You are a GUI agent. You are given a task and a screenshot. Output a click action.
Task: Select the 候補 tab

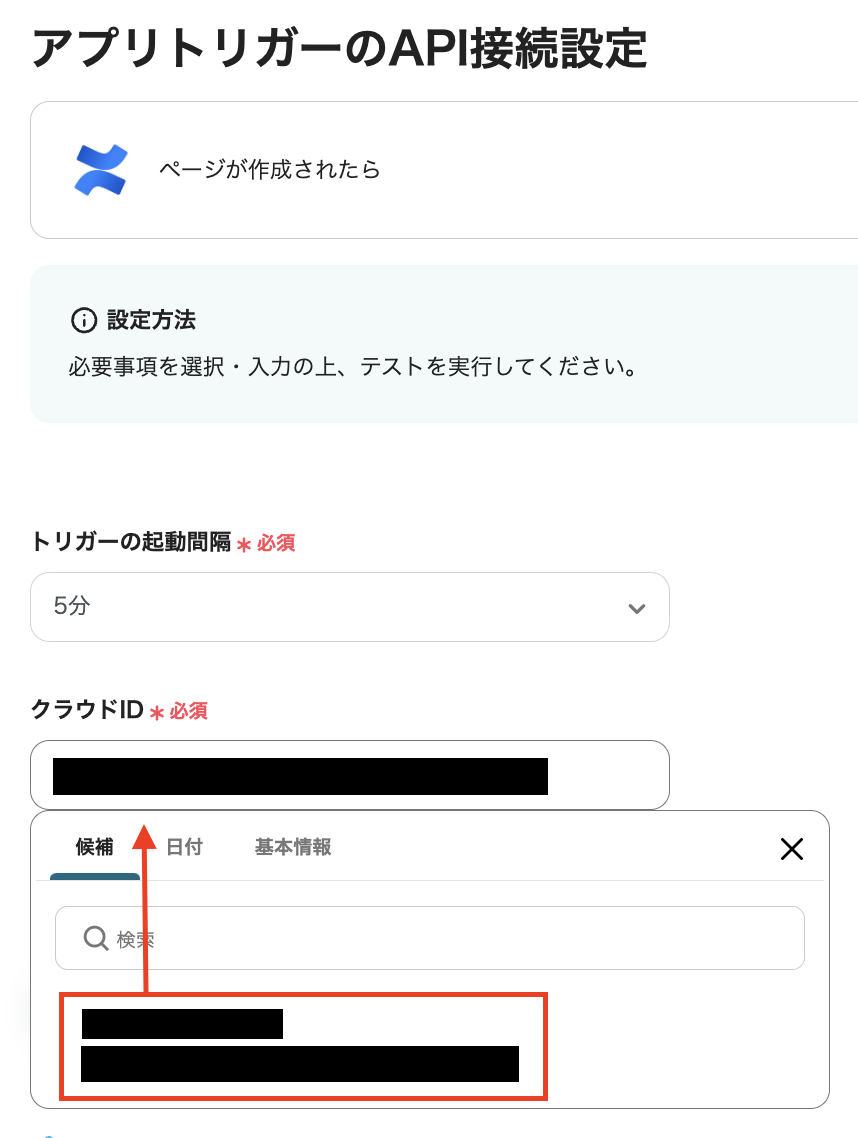[95, 847]
